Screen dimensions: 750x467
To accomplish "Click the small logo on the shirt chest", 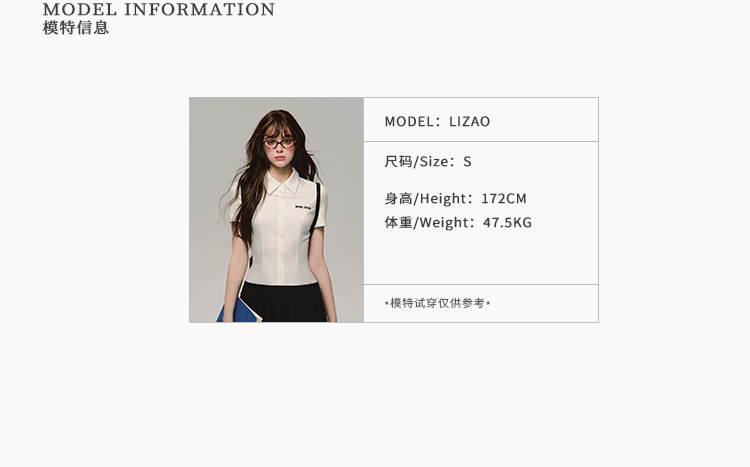I will 303,207.
